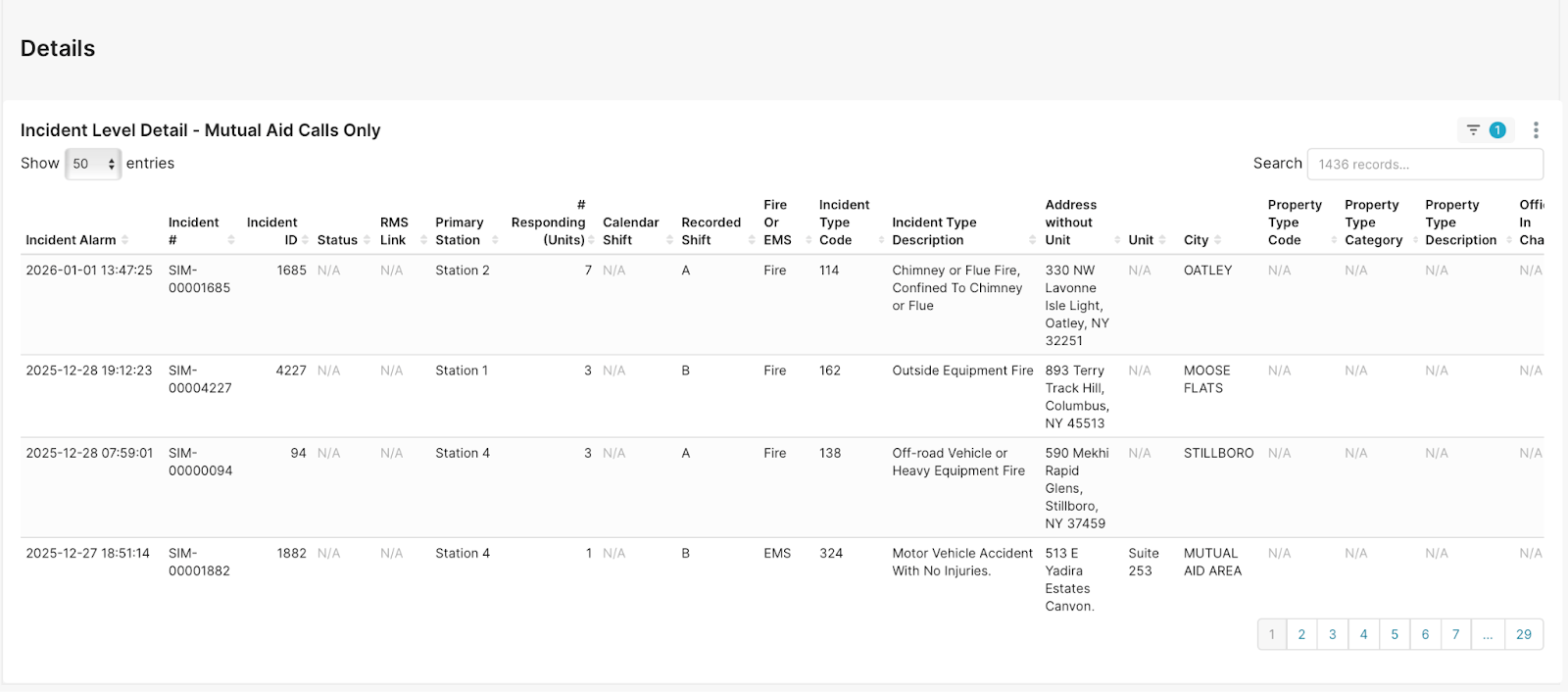
Task: Open the filter icon with badge 1
Action: point(1485,129)
